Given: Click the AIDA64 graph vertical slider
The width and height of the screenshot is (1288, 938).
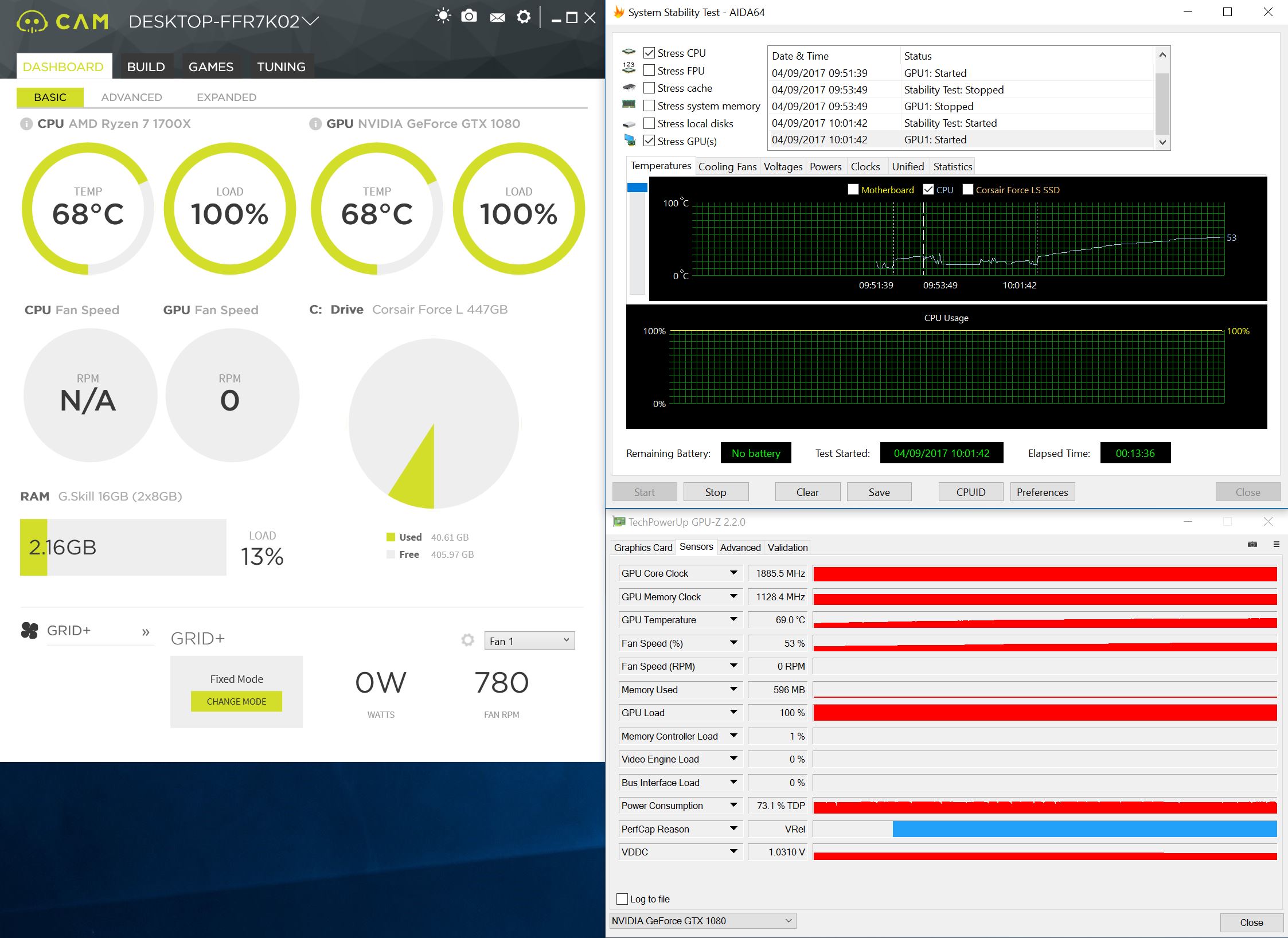Looking at the screenshot, I should point(637,188).
